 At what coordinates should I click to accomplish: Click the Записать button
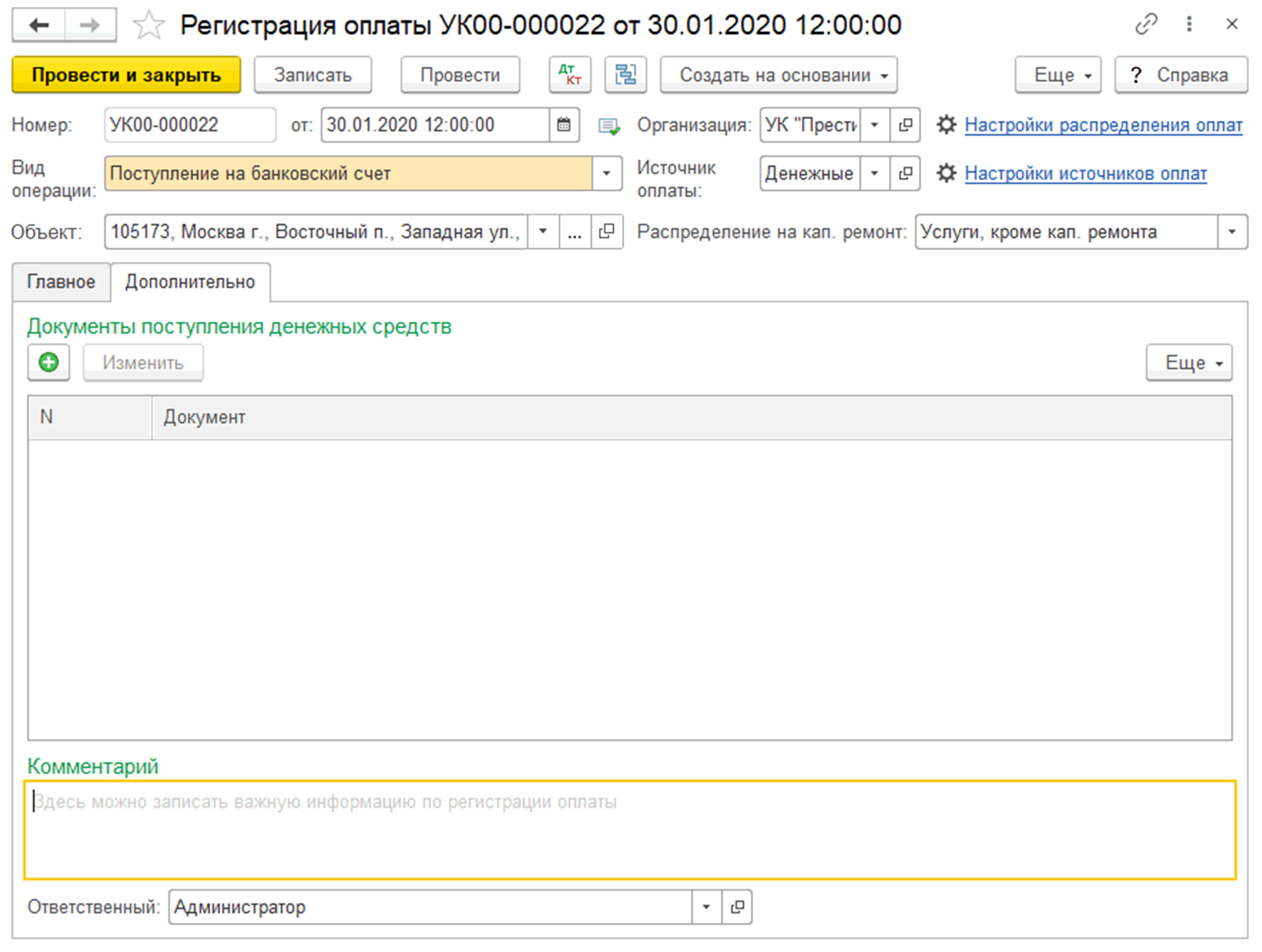coord(313,75)
